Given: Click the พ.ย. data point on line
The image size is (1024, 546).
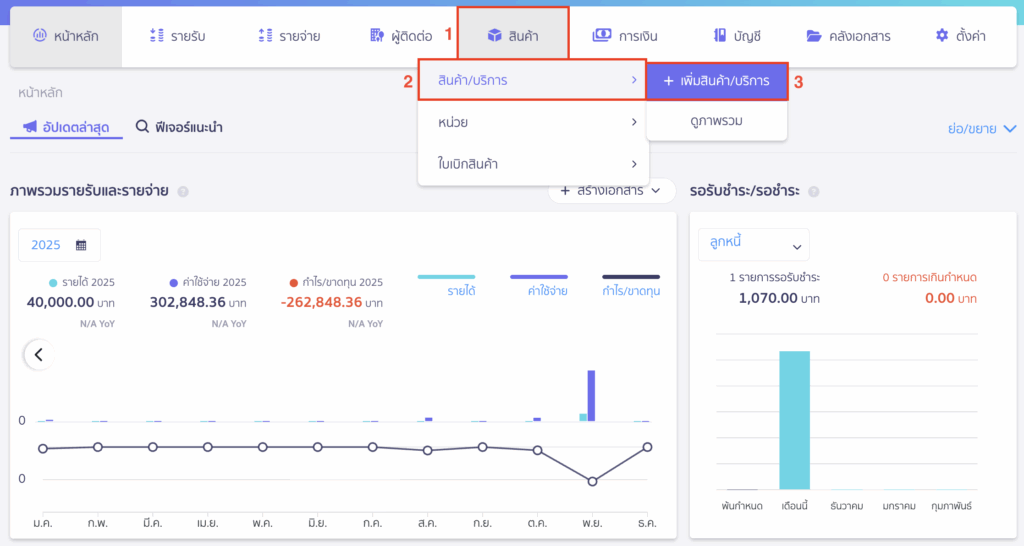Looking at the screenshot, I should [592, 481].
